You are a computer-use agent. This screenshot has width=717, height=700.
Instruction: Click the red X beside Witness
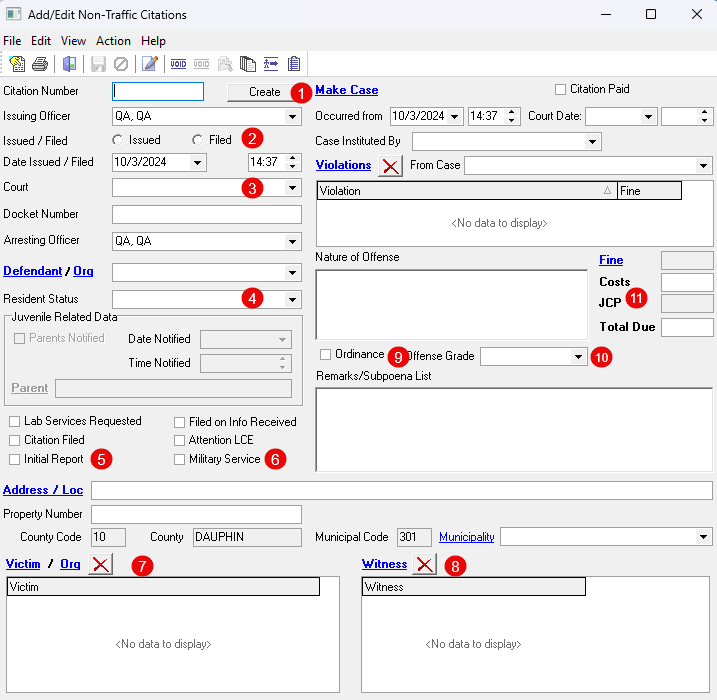point(425,565)
